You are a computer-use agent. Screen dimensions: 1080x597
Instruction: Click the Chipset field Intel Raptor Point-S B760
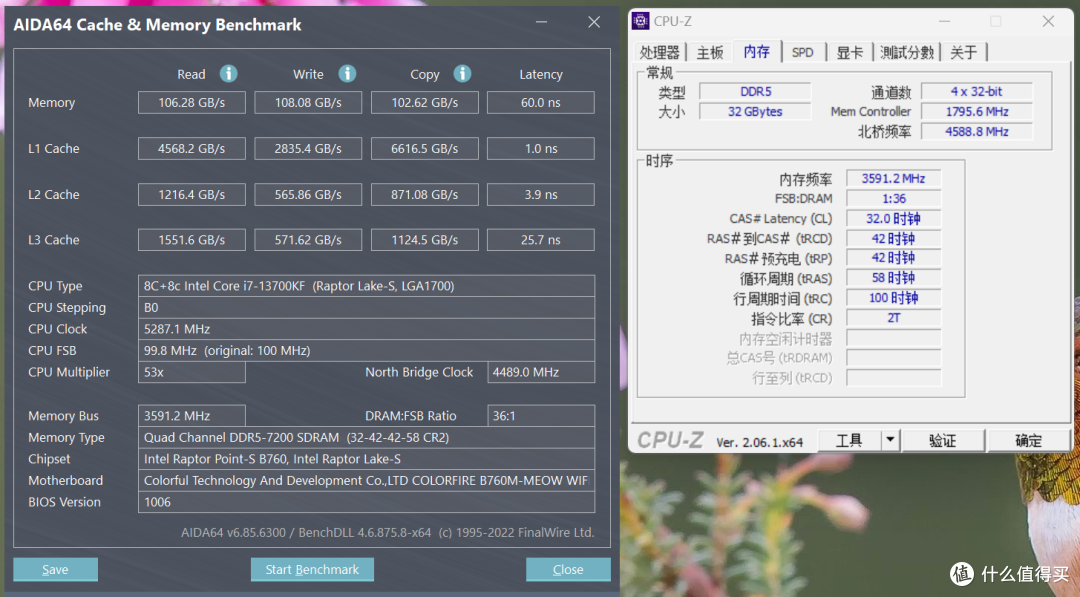[x=366, y=459]
